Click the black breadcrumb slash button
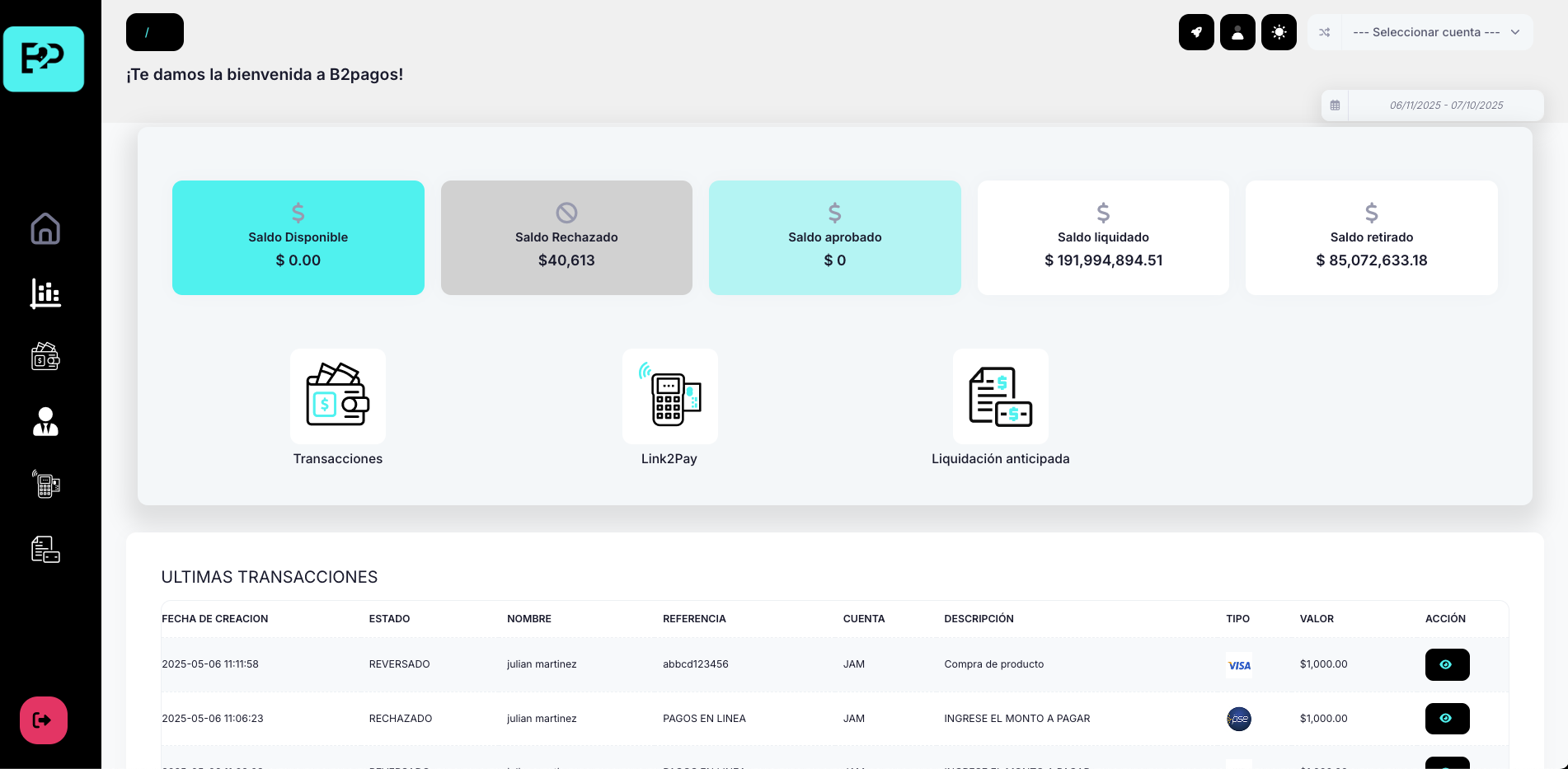Screen dimensions: 1568x769 point(155,32)
